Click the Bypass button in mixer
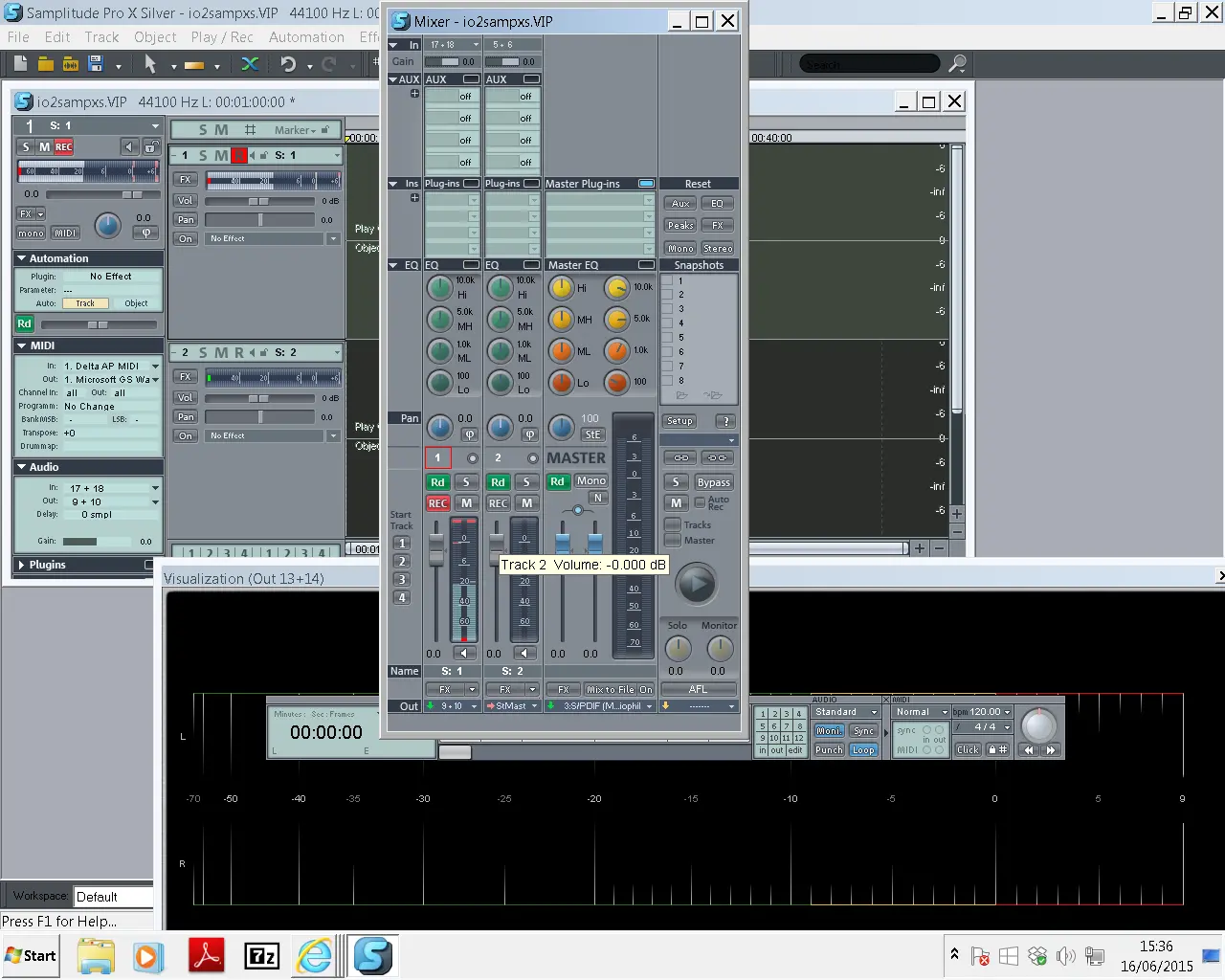Screen dimensions: 1225x980 pyautogui.click(x=714, y=482)
